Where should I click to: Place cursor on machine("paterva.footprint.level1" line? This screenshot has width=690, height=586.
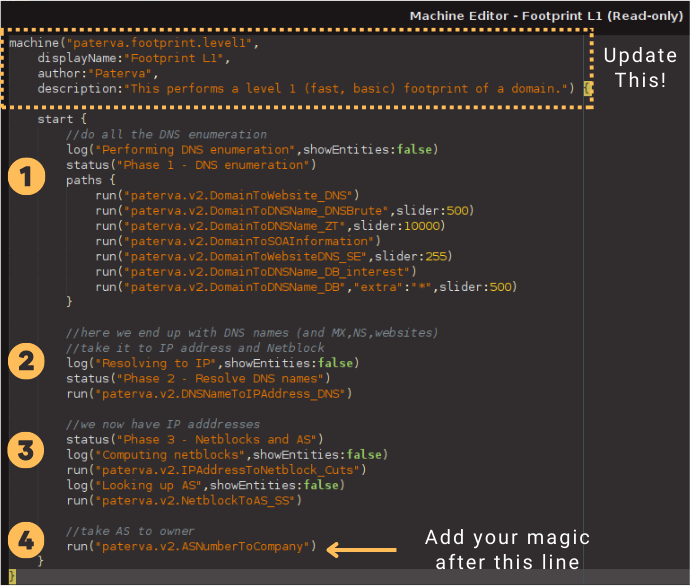tap(134, 43)
